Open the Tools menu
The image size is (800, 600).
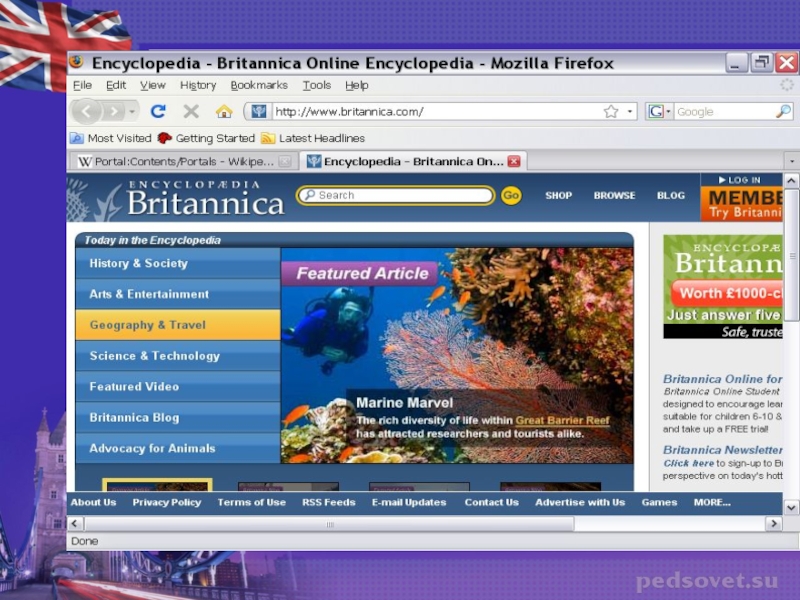point(316,85)
